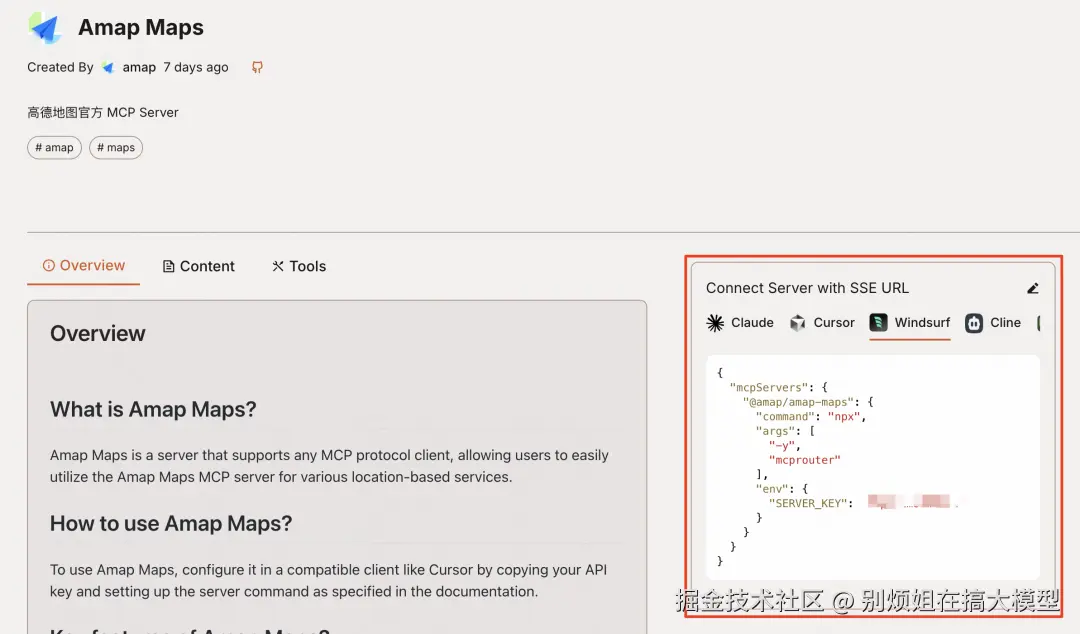Select the Cline client tab

(x=993, y=323)
